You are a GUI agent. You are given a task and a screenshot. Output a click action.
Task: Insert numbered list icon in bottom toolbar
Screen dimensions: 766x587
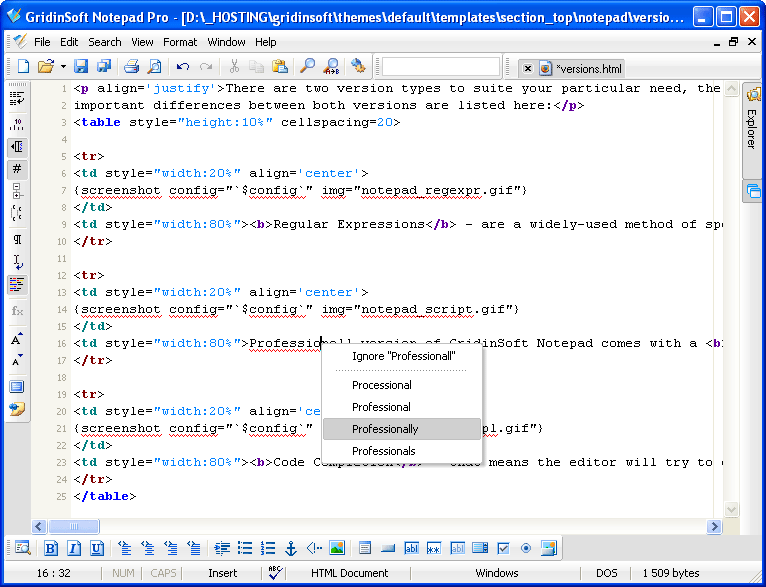point(268,548)
